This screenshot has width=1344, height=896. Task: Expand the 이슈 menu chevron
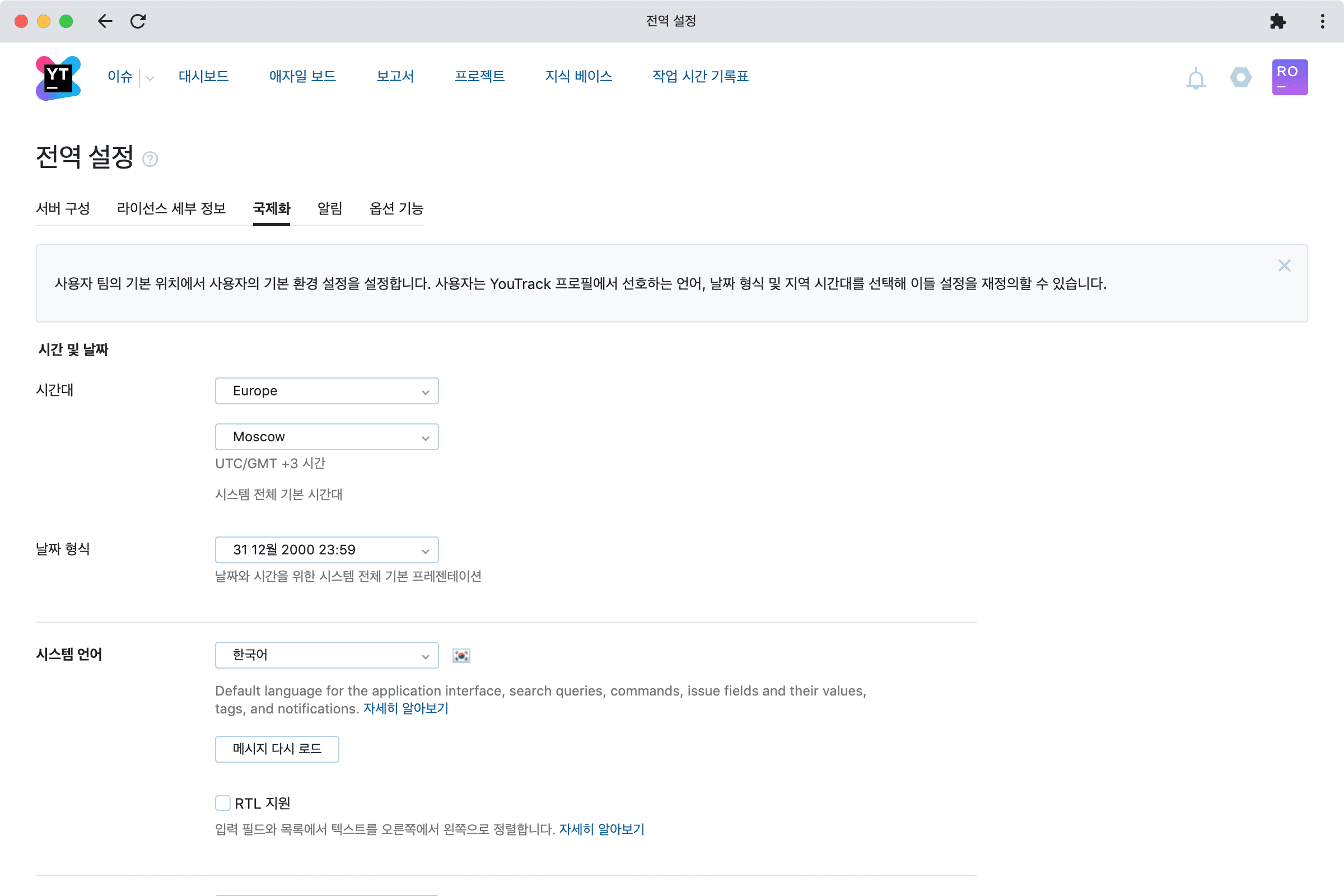(x=150, y=78)
